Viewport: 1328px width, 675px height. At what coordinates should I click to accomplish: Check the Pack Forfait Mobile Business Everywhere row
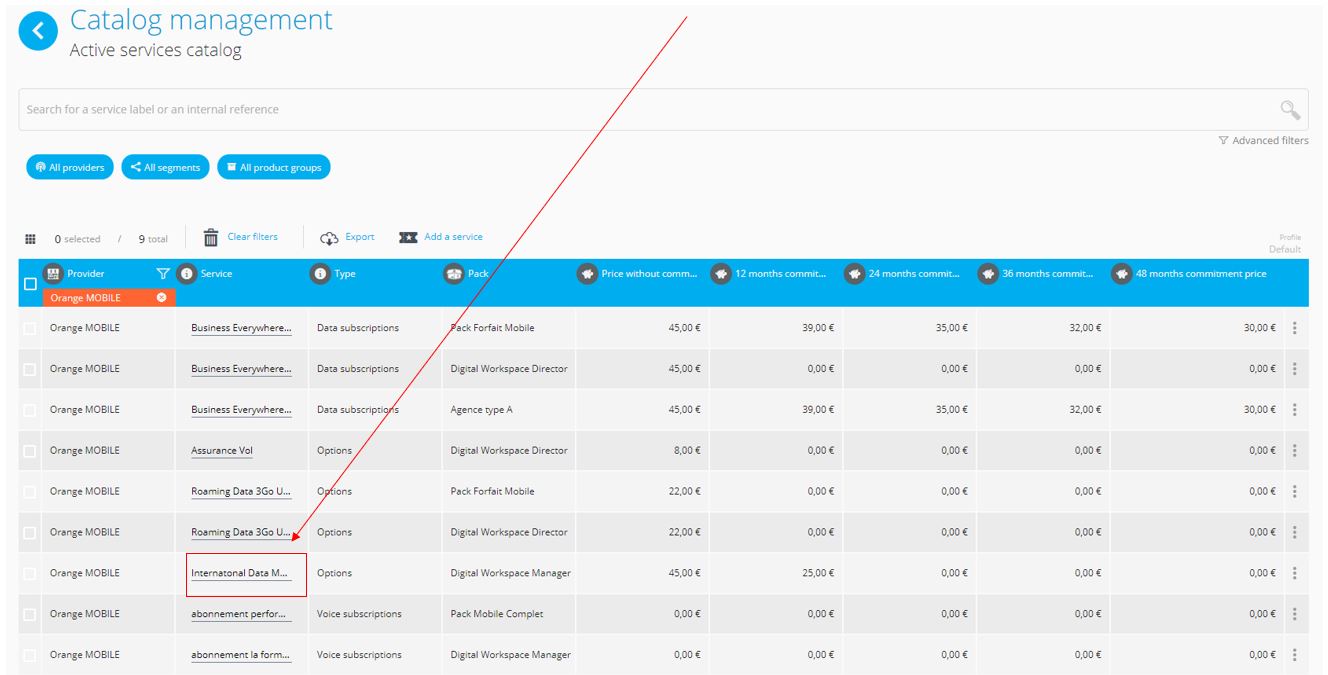tap(30, 328)
